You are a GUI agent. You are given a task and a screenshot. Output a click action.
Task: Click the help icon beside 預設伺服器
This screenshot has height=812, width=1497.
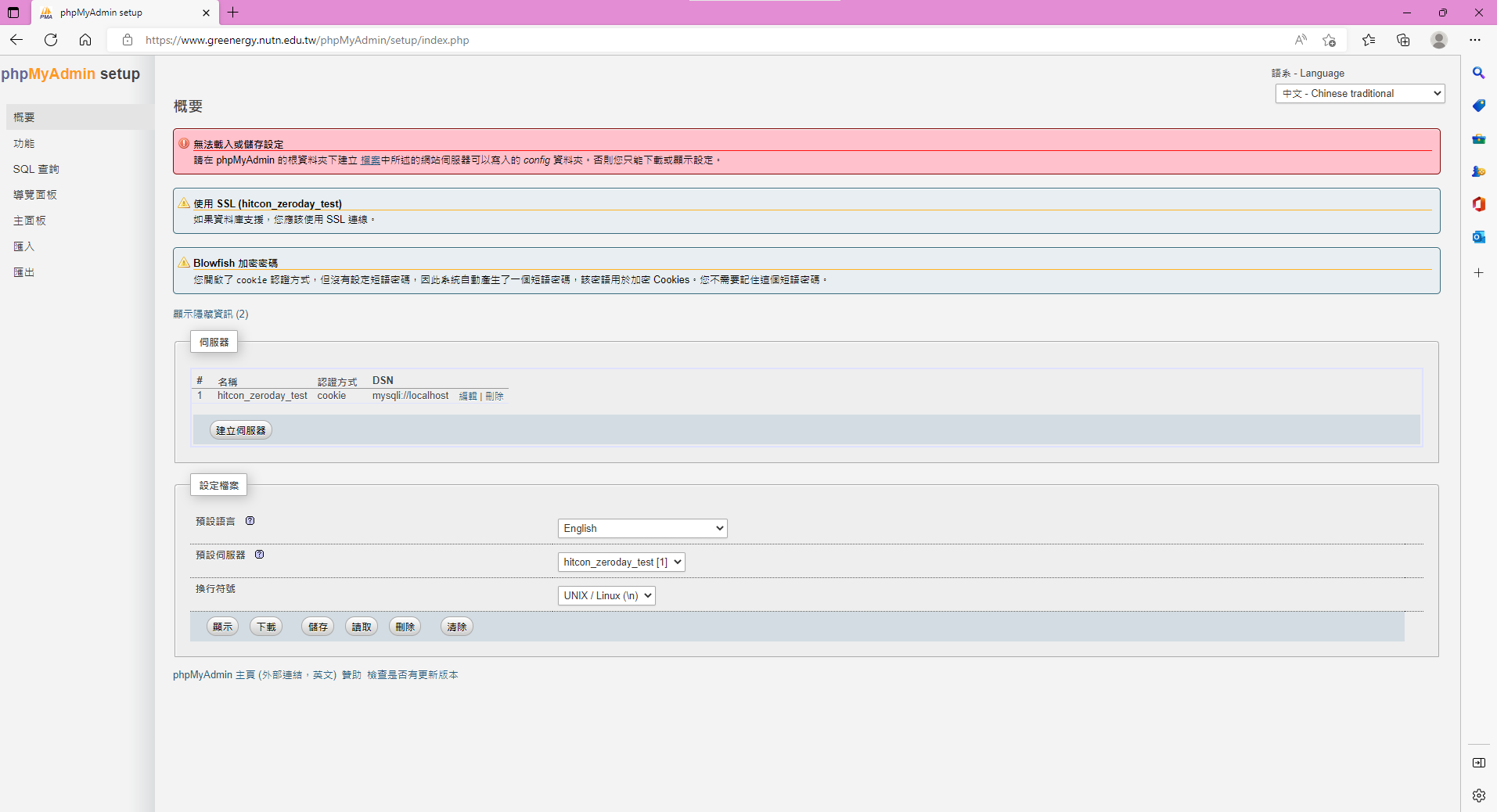260,555
